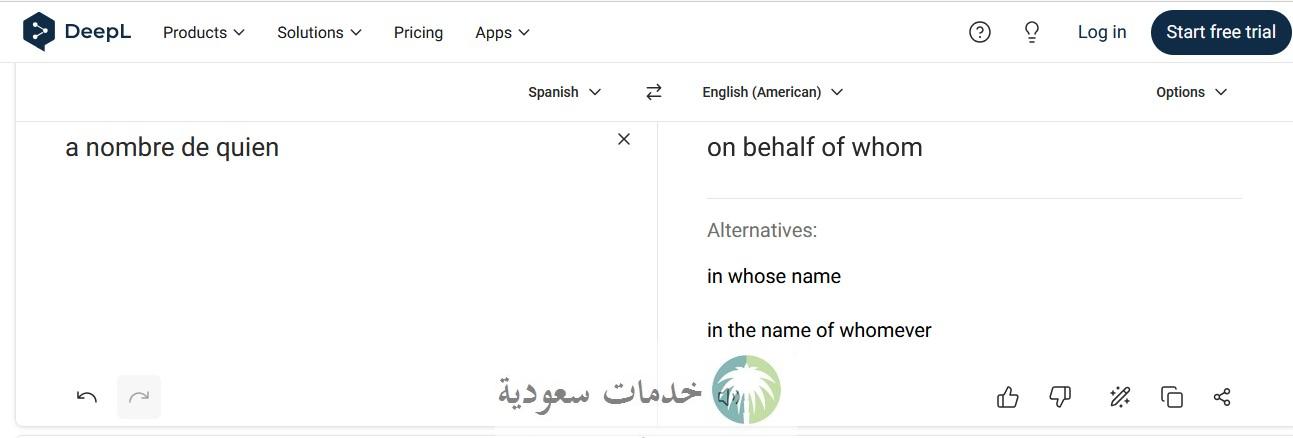Swap source and target languages
Image resolution: width=1293 pixels, height=438 pixels.
(x=654, y=92)
